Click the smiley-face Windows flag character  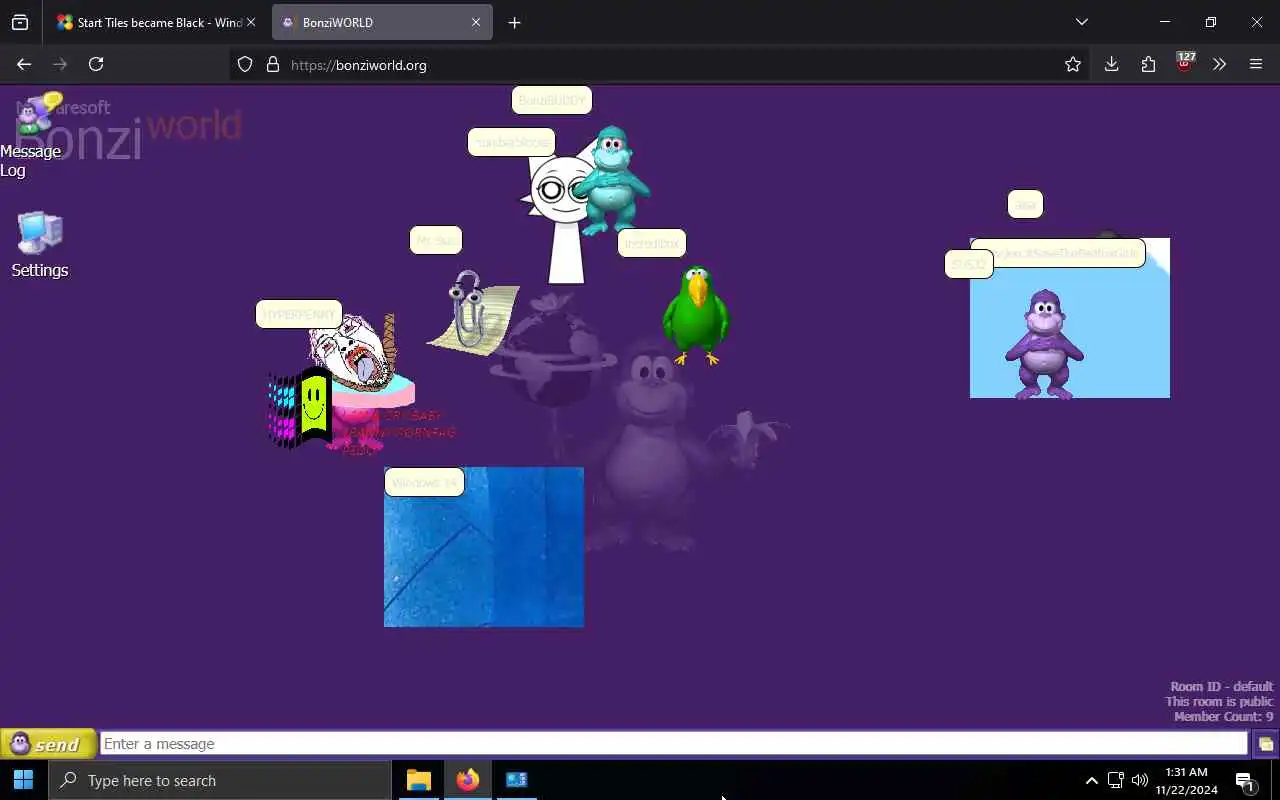click(300, 408)
